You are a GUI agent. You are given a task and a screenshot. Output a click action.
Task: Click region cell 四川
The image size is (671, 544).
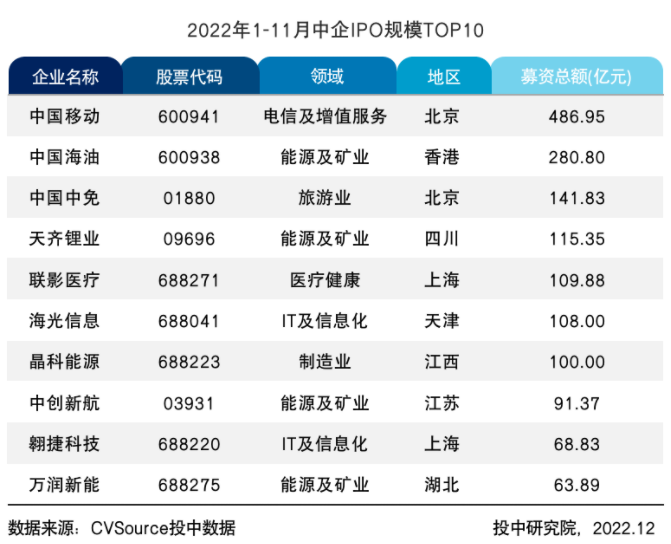442,238
